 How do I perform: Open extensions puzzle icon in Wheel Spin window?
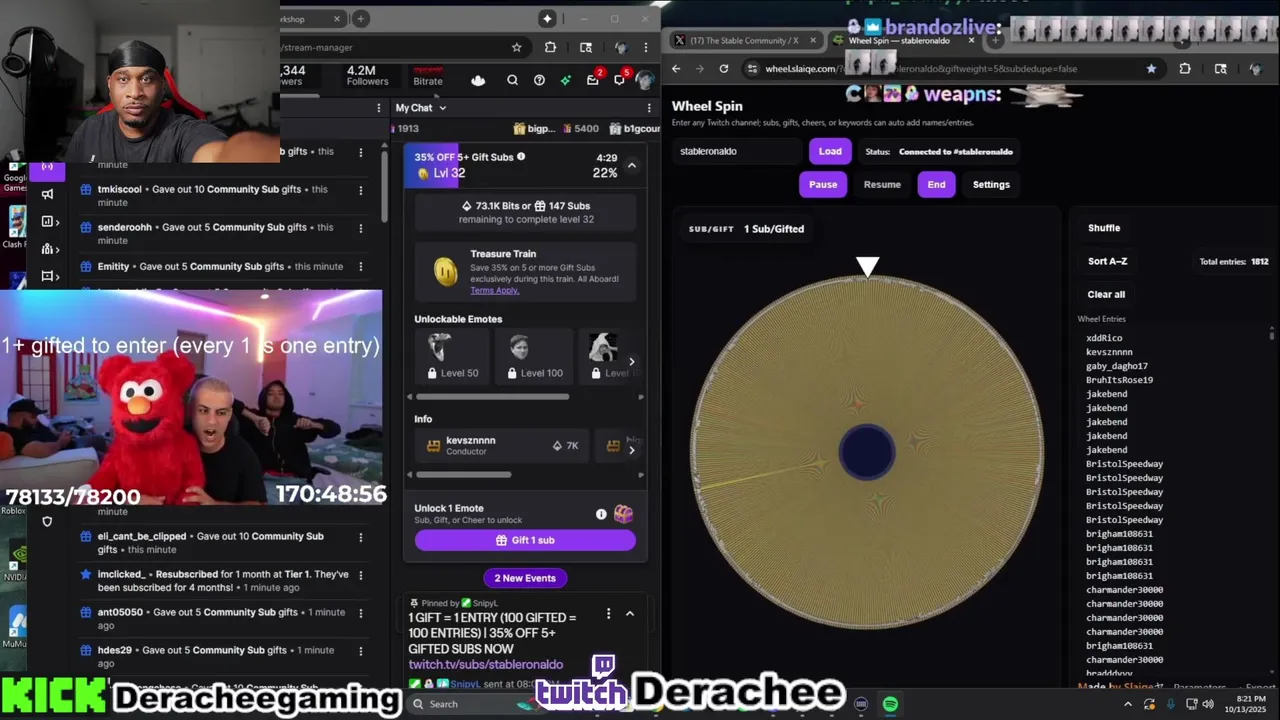point(1185,69)
